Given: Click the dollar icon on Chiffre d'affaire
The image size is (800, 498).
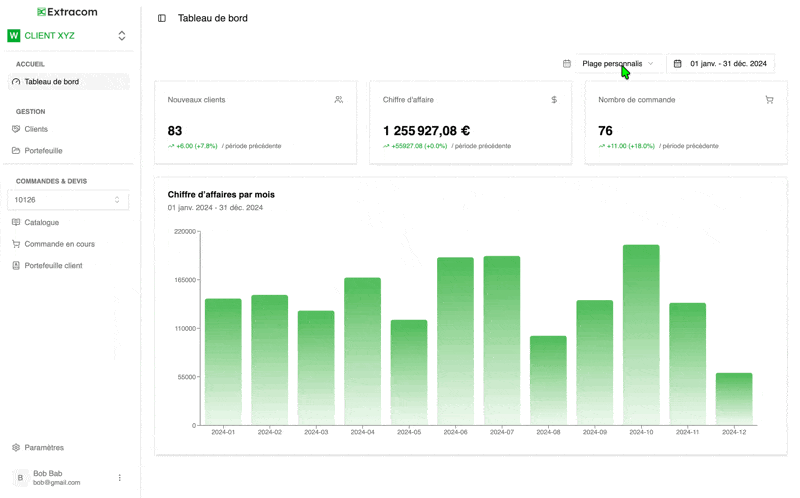Looking at the screenshot, I should coord(554,100).
